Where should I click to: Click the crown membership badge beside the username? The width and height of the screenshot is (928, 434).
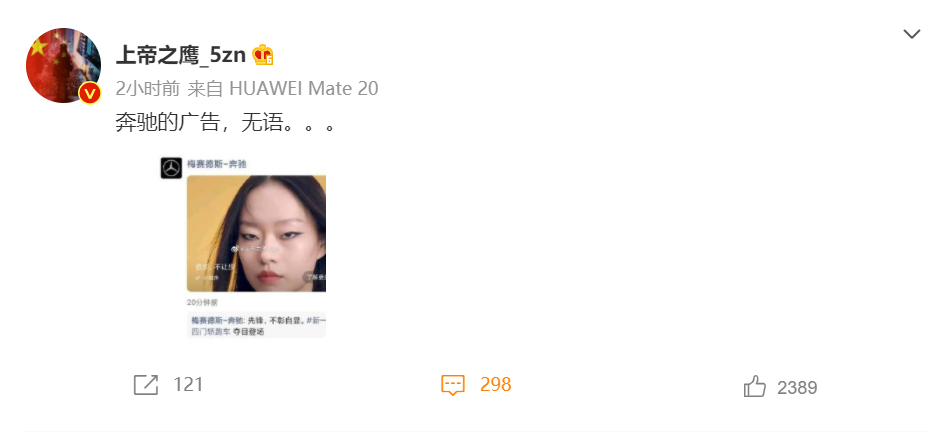tap(263, 55)
